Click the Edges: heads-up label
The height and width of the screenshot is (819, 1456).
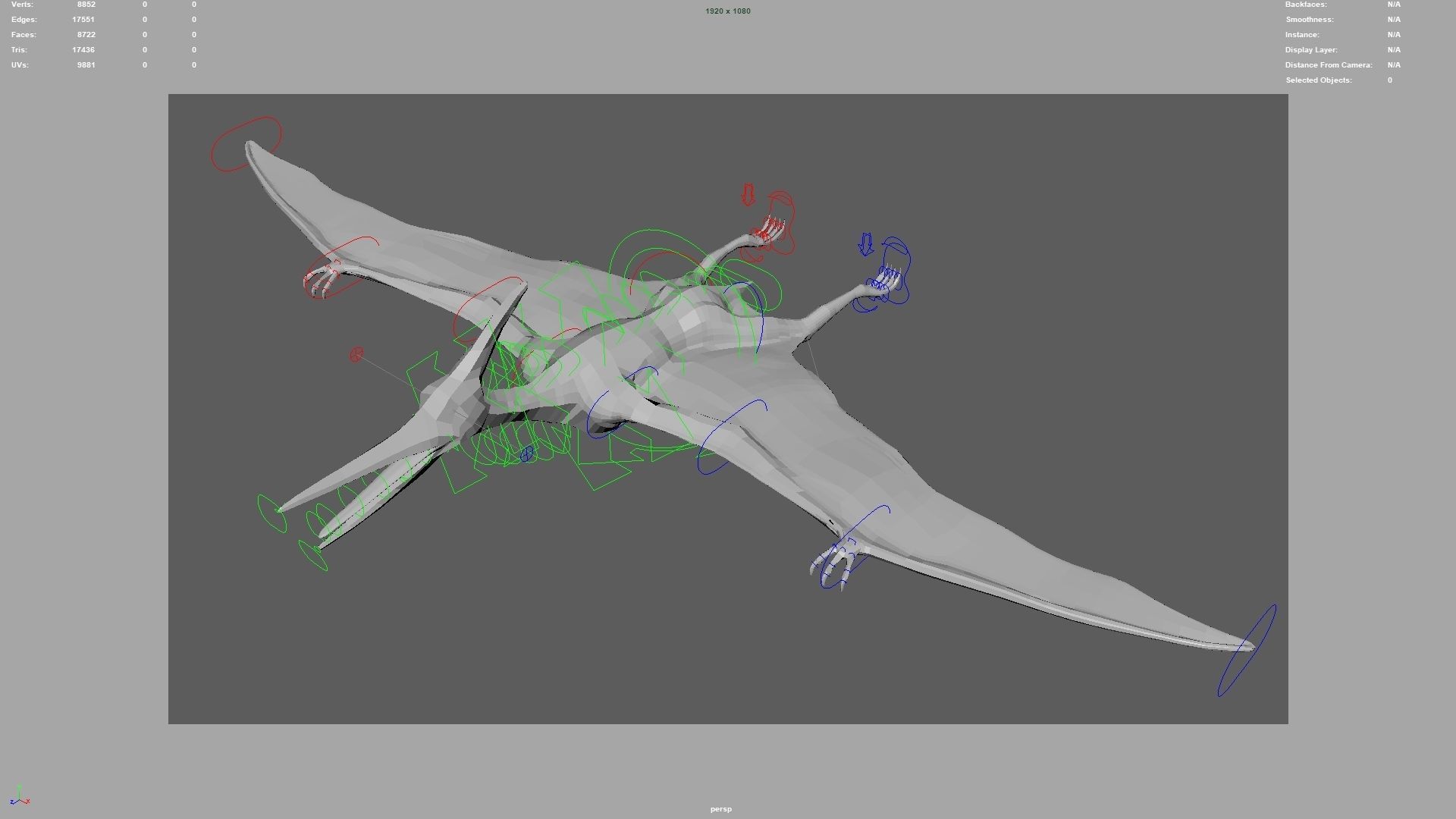[x=24, y=20]
